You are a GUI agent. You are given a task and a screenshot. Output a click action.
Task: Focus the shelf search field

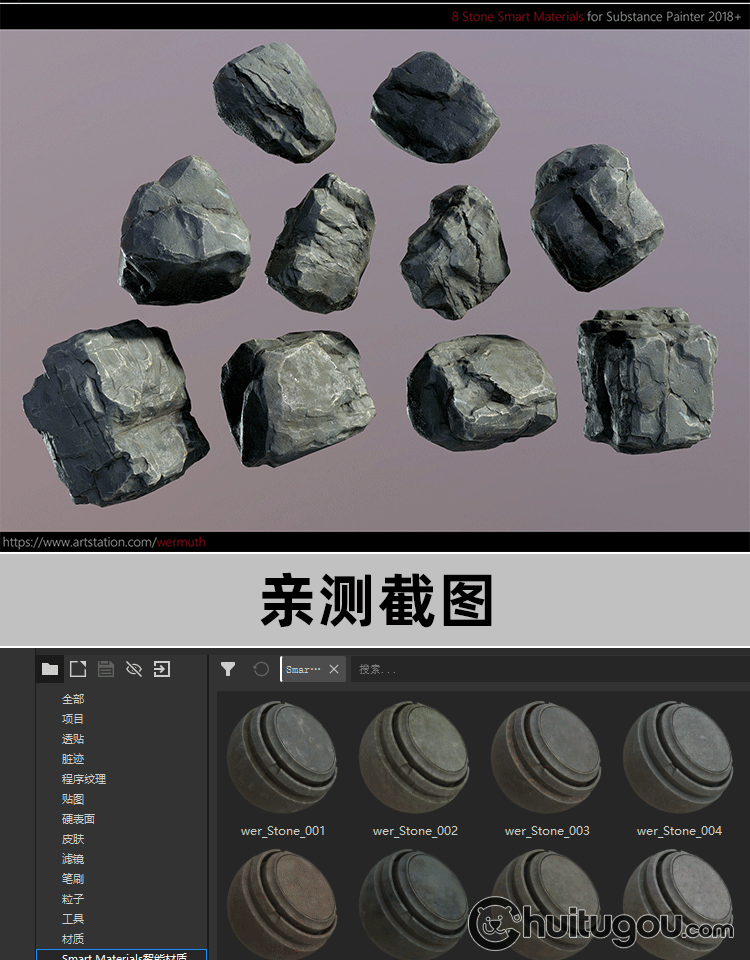tap(548, 669)
